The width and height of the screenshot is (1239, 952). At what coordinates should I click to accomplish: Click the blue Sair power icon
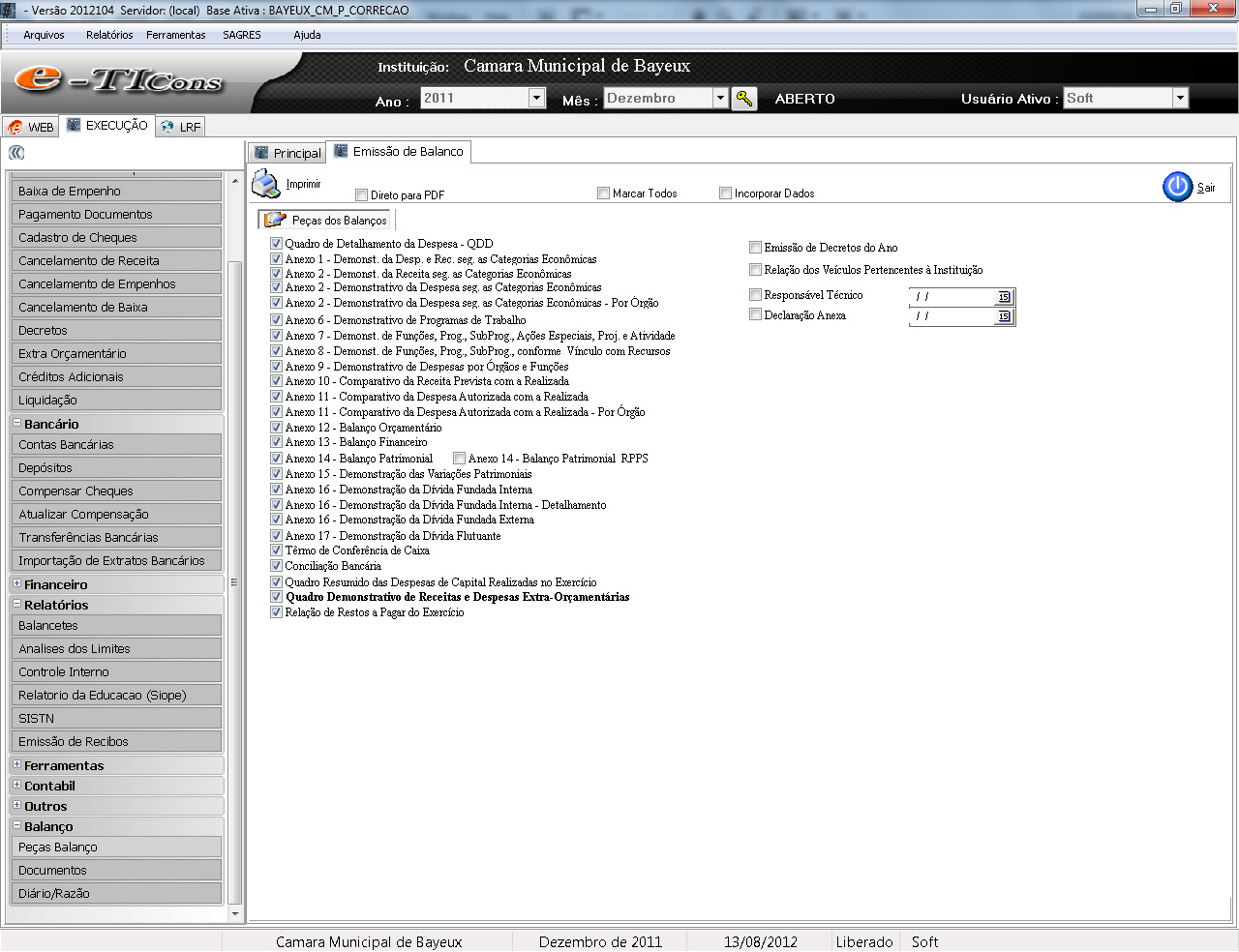(x=1177, y=187)
